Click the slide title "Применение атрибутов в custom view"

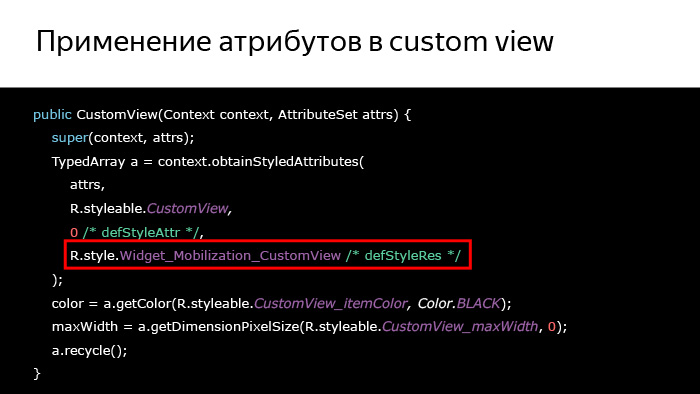click(295, 42)
